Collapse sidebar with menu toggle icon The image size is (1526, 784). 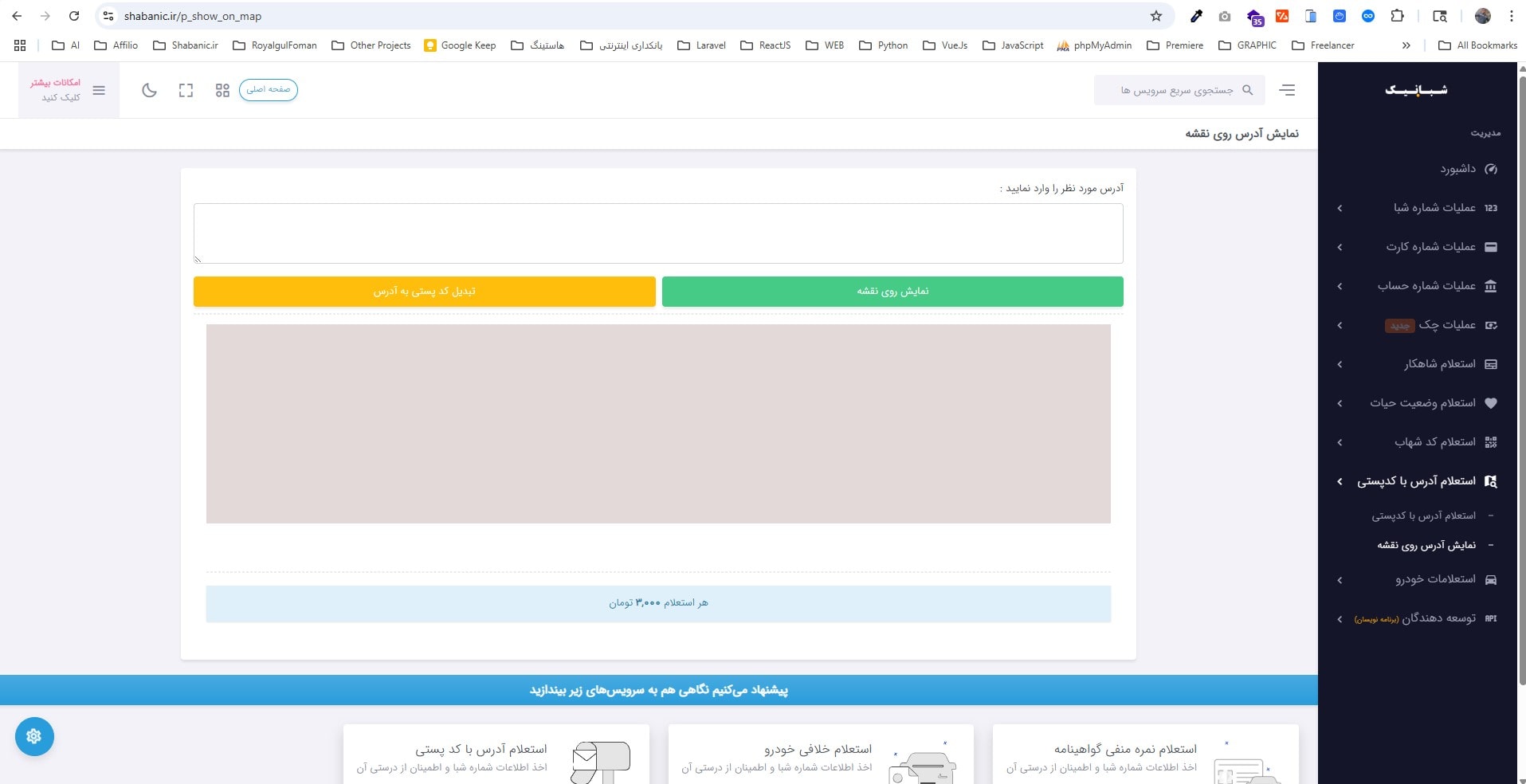click(1287, 90)
